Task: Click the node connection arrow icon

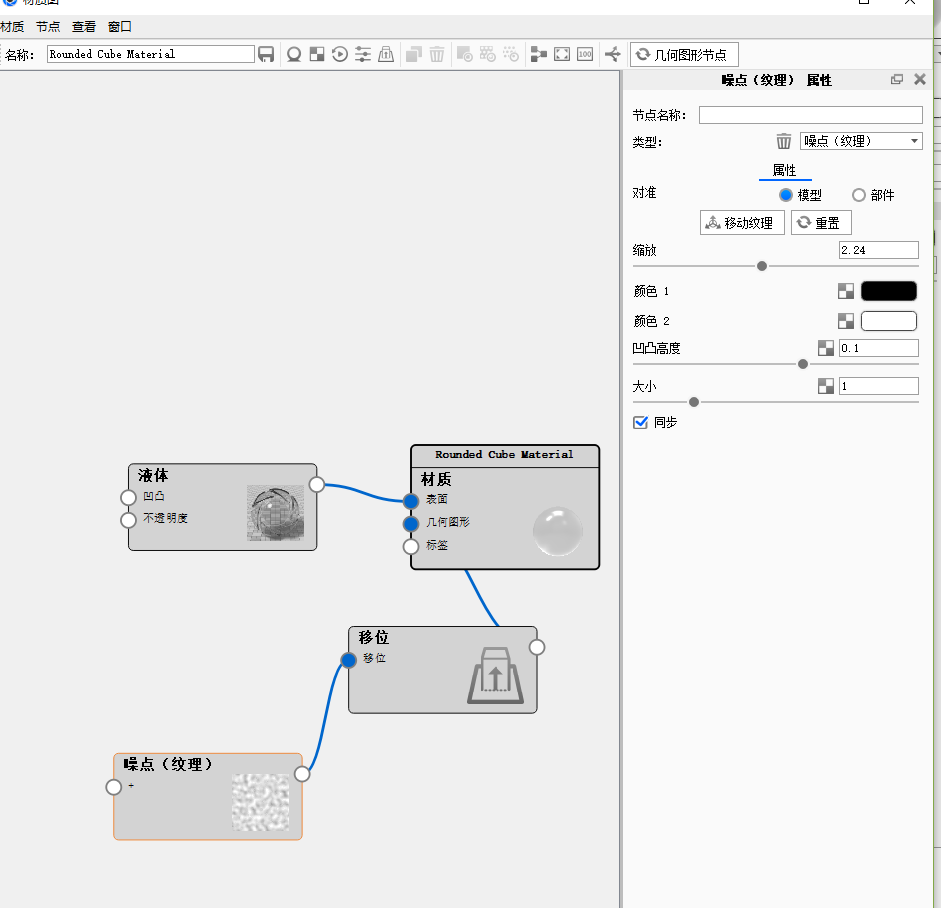Action: click(x=613, y=55)
